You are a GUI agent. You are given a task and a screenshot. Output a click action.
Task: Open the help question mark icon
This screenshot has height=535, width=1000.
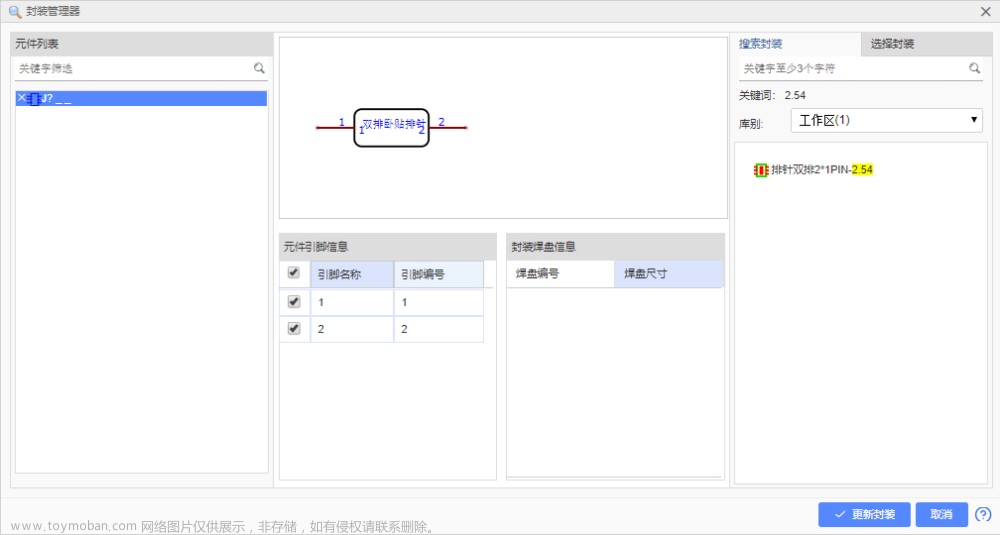983,514
